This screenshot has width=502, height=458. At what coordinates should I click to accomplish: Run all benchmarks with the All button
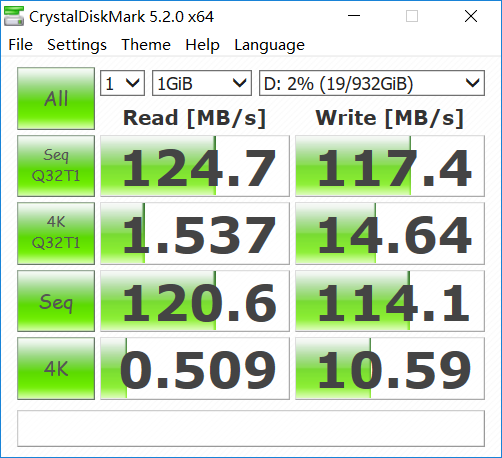coord(56,98)
